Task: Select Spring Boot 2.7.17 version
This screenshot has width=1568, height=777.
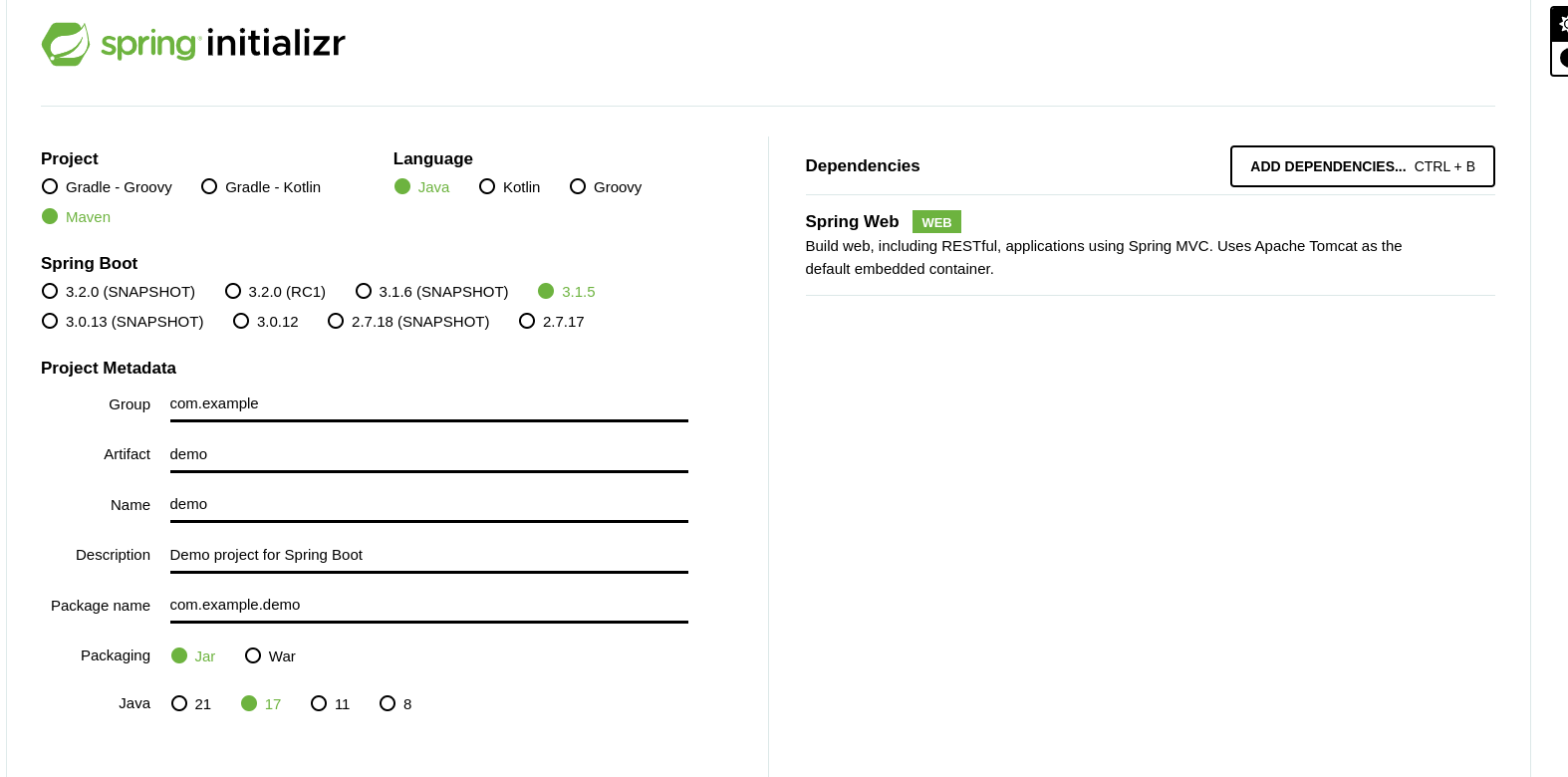Action: click(527, 322)
